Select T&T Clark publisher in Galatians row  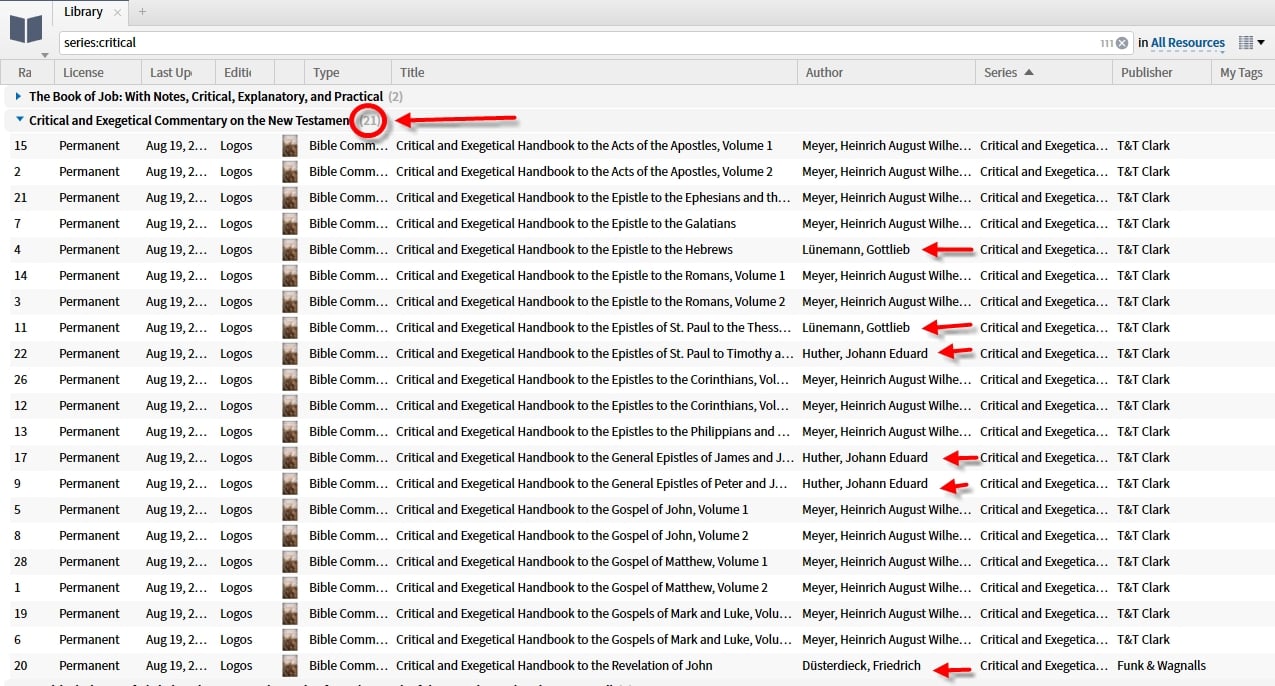coord(1143,223)
